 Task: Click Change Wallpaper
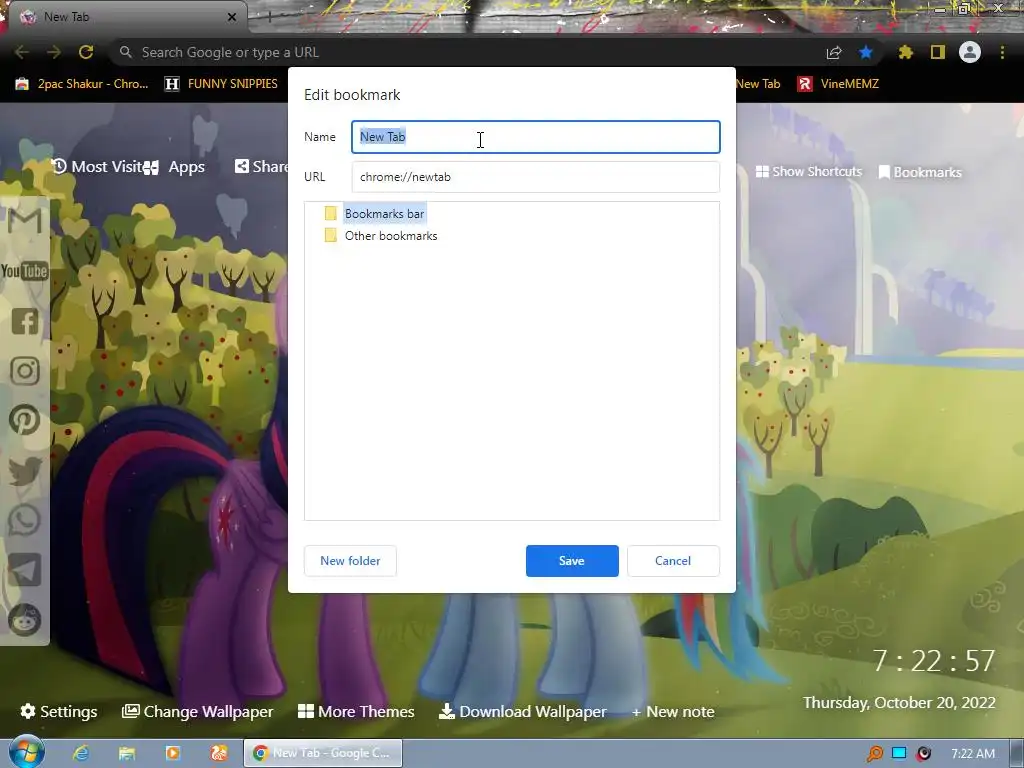coord(197,711)
